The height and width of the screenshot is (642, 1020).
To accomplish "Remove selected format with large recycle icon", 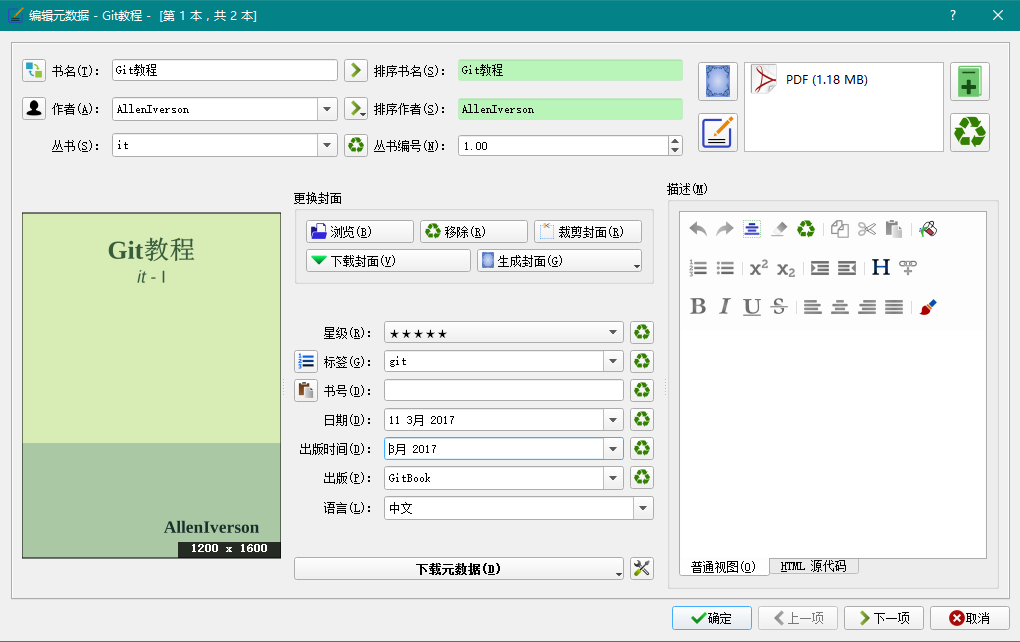I will (x=969, y=132).
